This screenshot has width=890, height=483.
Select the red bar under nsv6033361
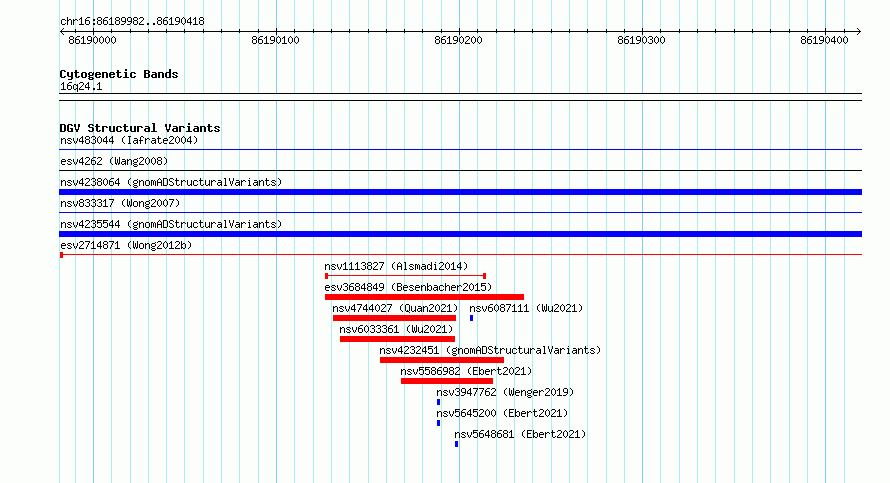pyautogui.click(x=397, y=339)
